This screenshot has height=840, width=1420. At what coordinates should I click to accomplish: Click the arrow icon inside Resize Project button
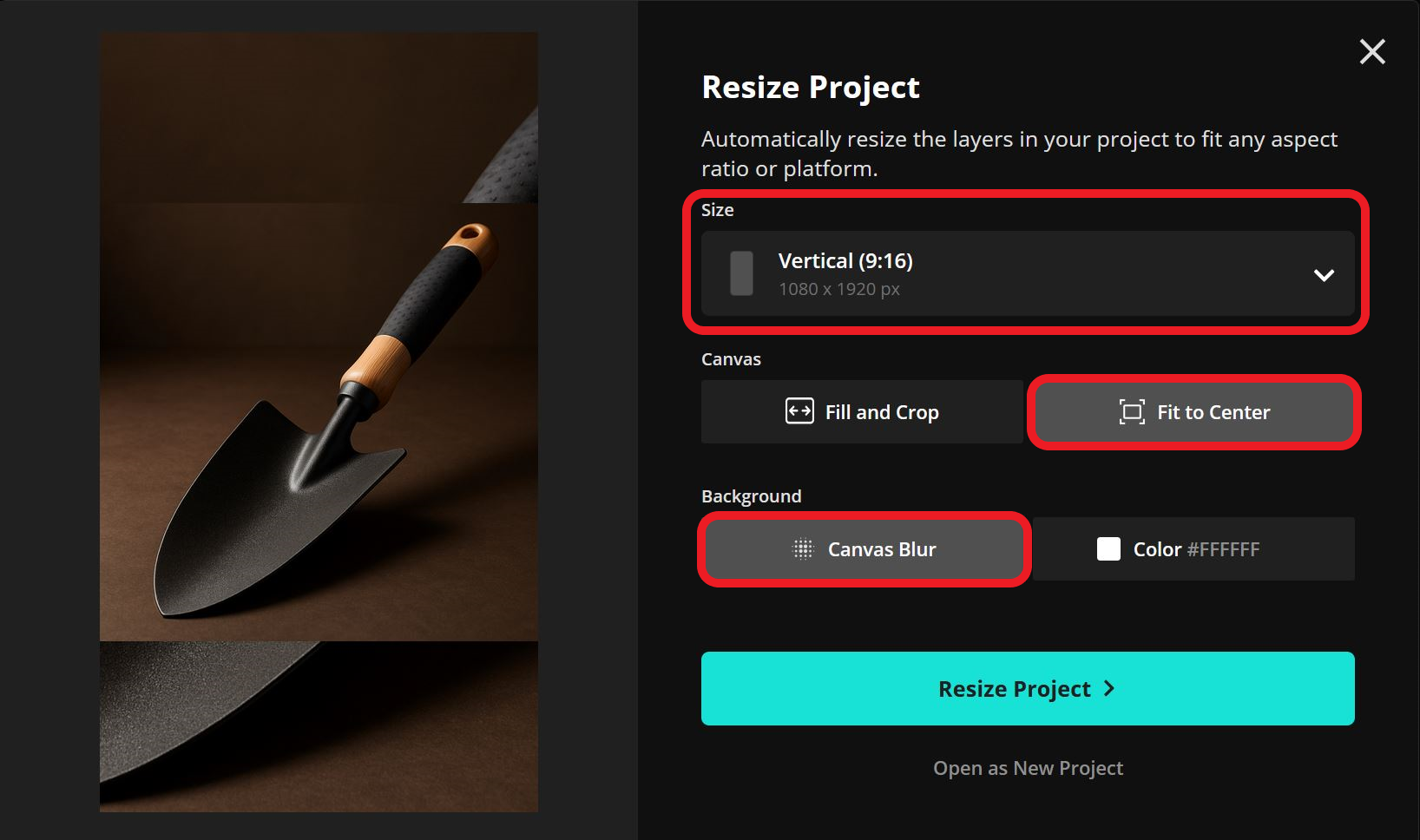click(1108, 688)
